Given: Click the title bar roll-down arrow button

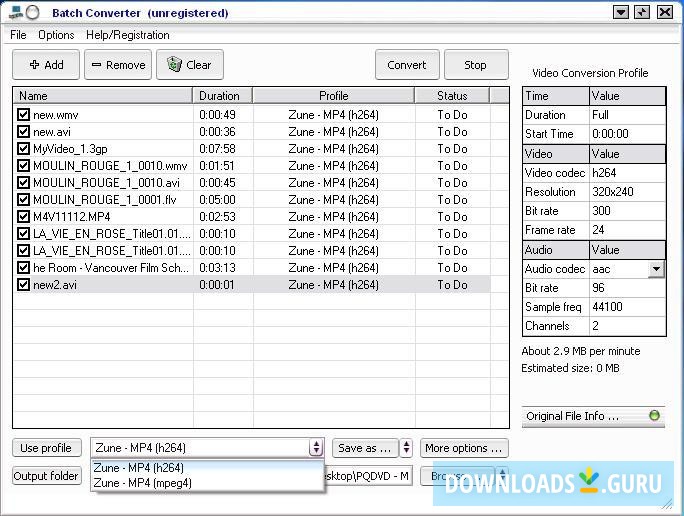Looking at the screenshot, I should 621,12.
